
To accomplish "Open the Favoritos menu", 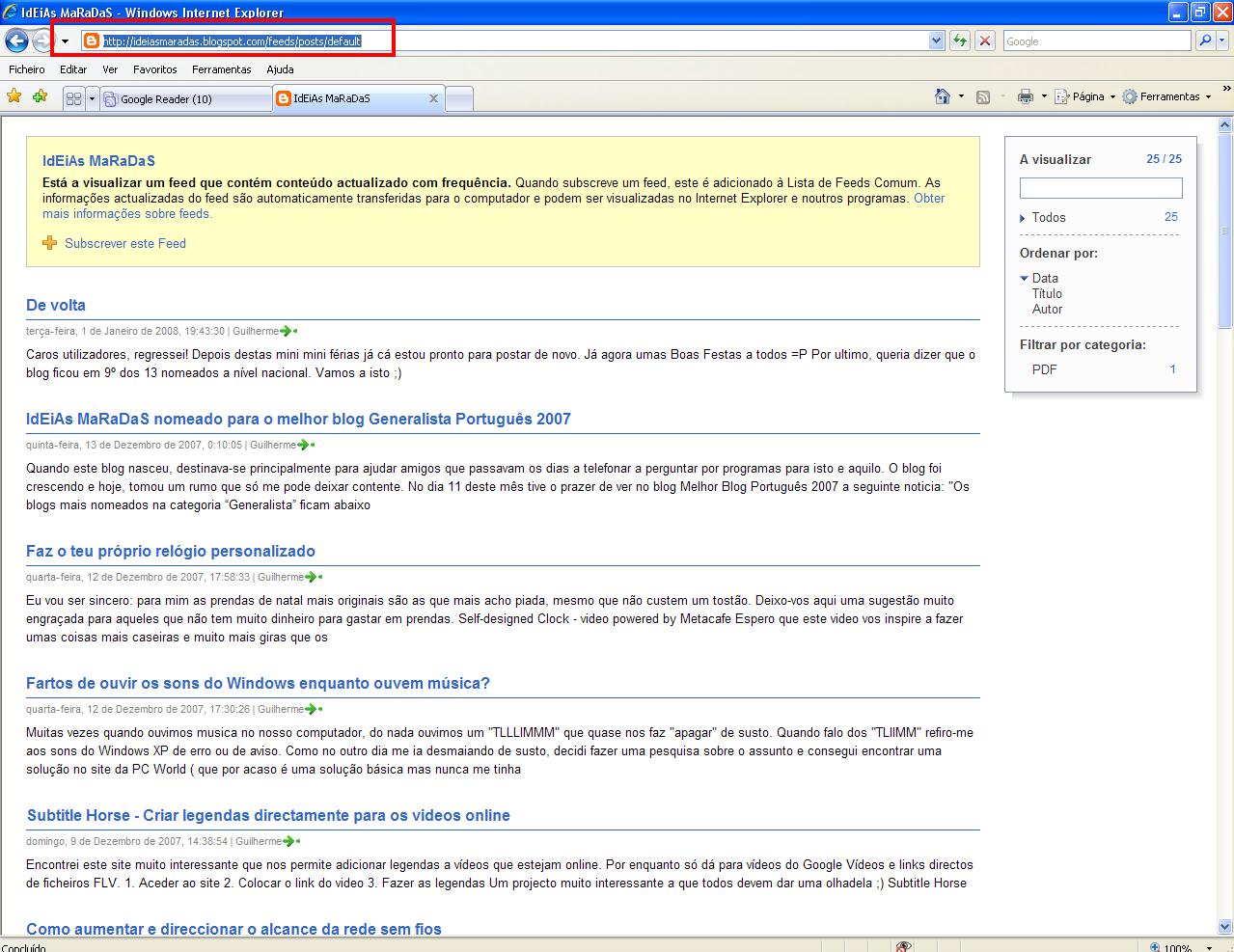I will point(155,69).
